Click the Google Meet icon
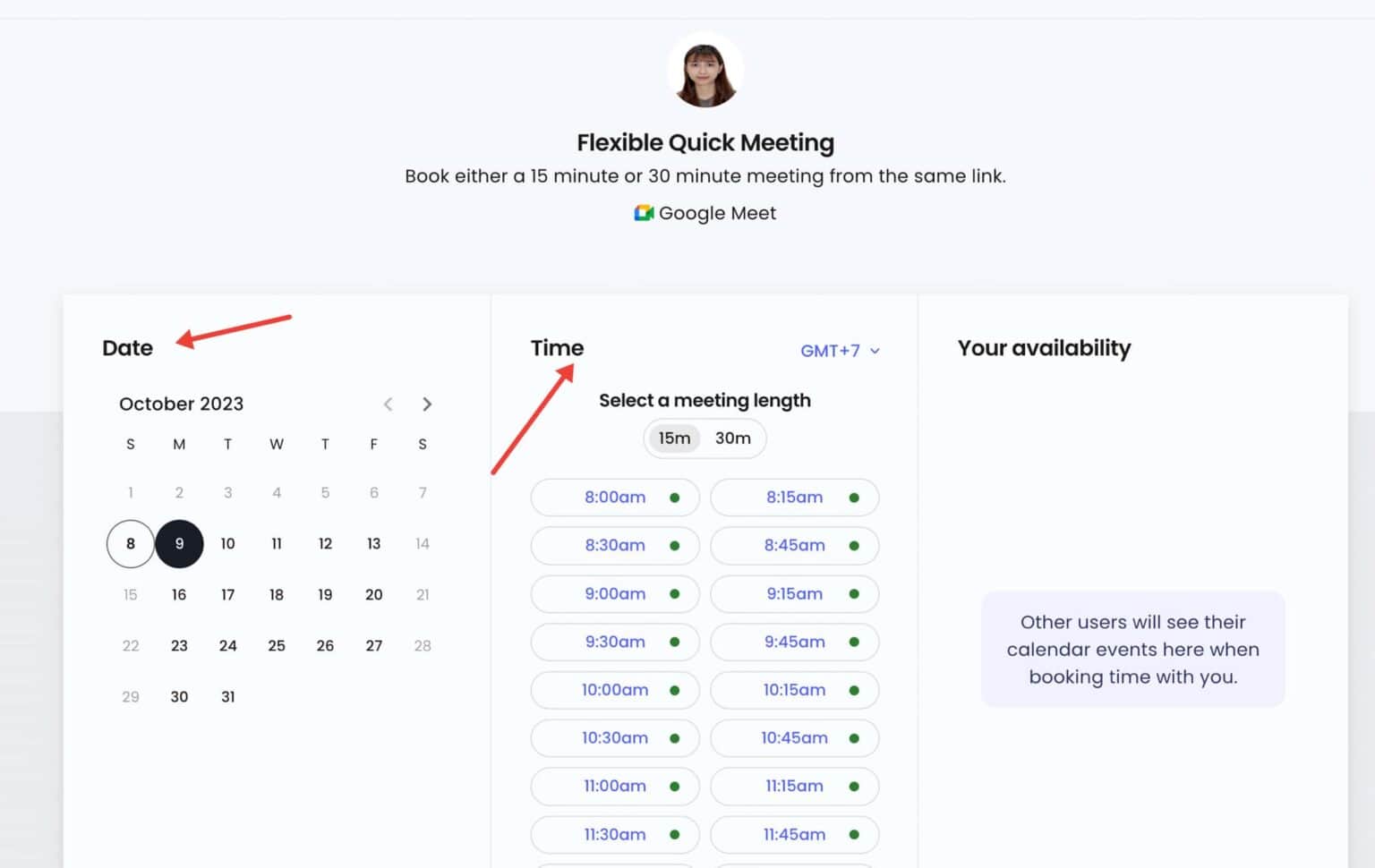Viewport: 1375px width, 868px height. point(644,213)
